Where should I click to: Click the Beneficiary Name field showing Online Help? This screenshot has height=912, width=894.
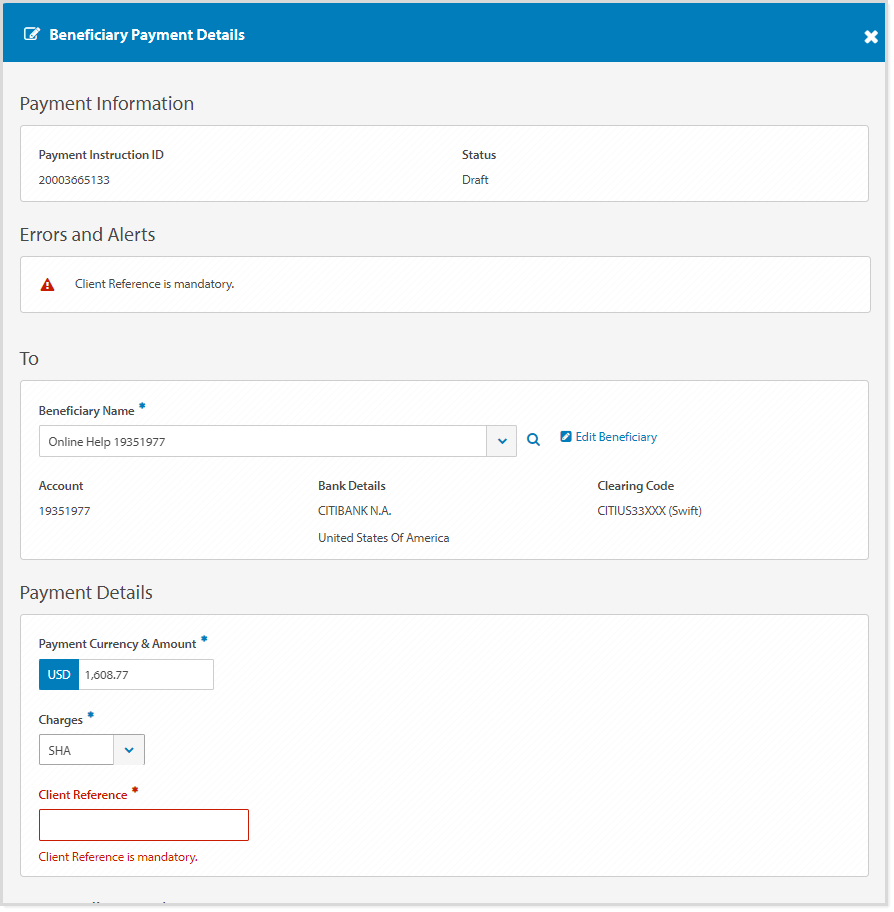pyautogui.click(x=262, y=441)
